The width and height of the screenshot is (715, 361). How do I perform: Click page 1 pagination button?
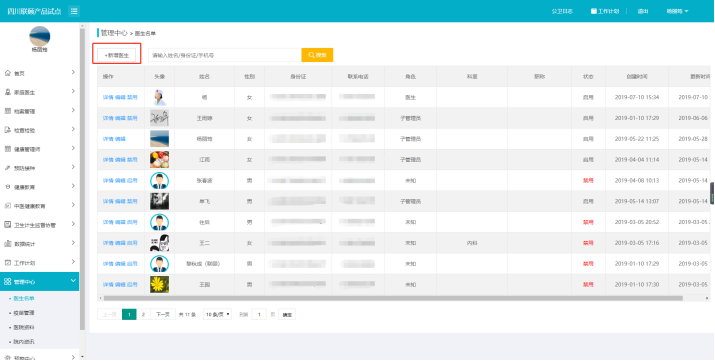(x=129, y=315)
